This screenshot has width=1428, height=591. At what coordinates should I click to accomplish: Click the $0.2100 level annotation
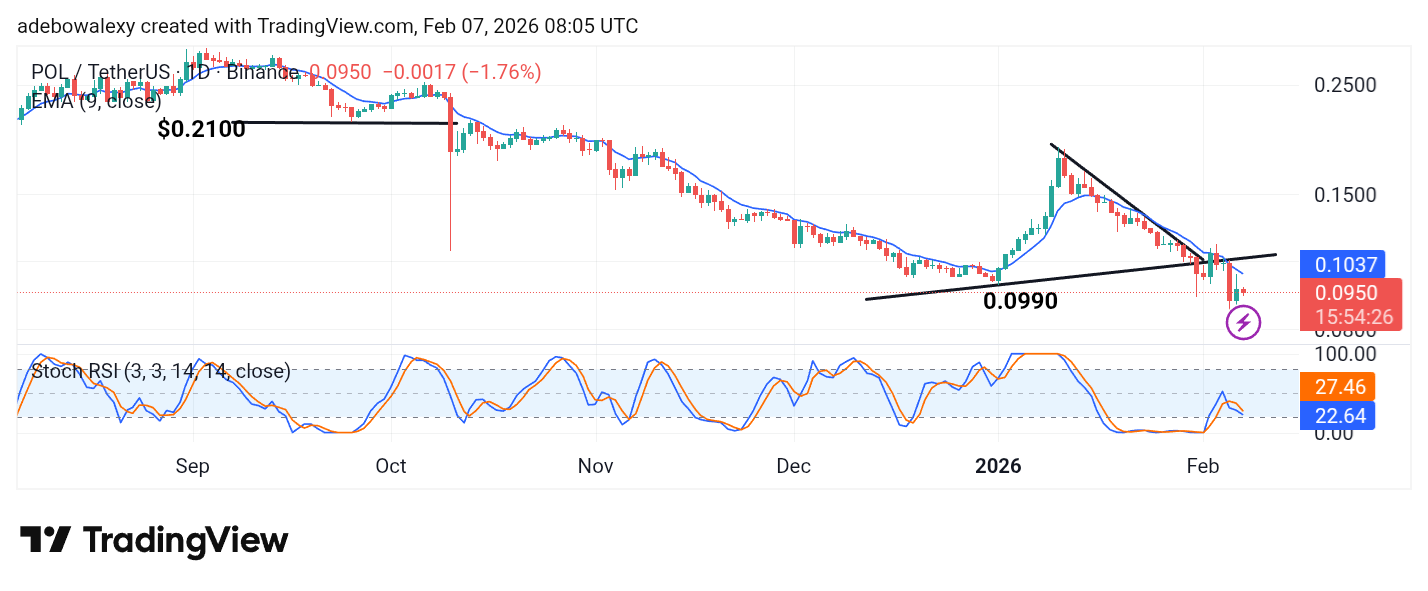(x=201, y=128)
